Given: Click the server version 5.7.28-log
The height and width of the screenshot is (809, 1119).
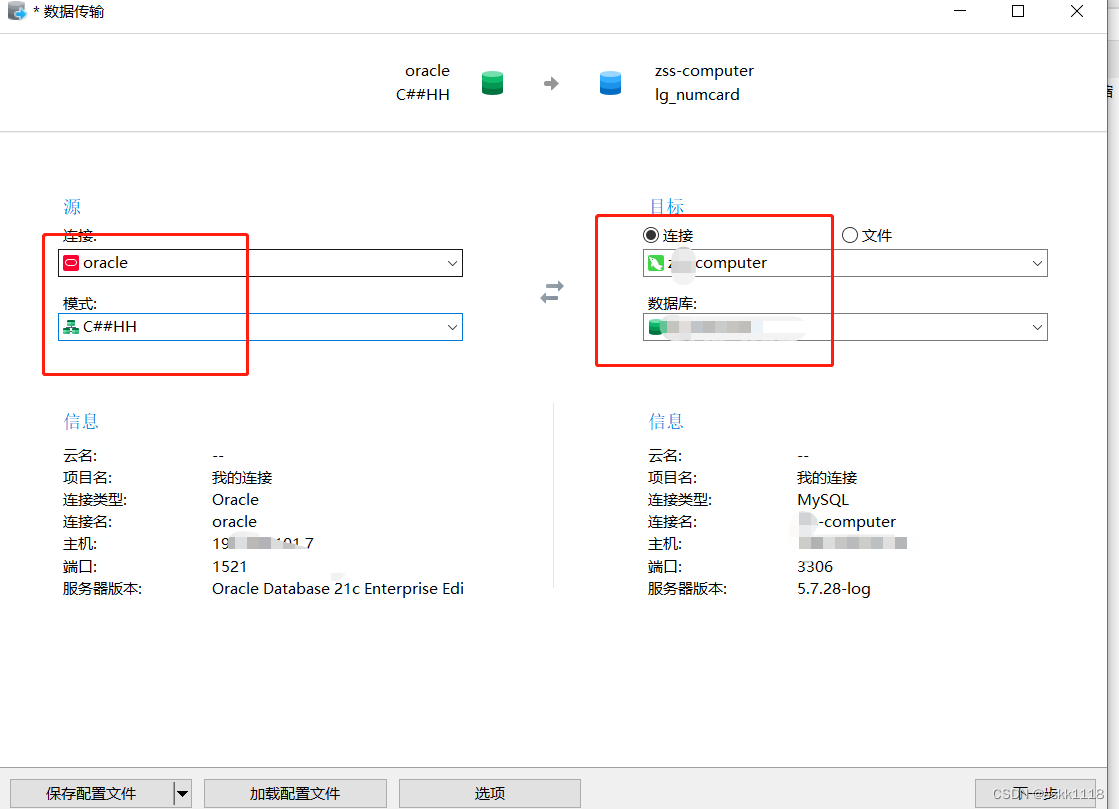Looking at the screenshot, I should 834,589.
